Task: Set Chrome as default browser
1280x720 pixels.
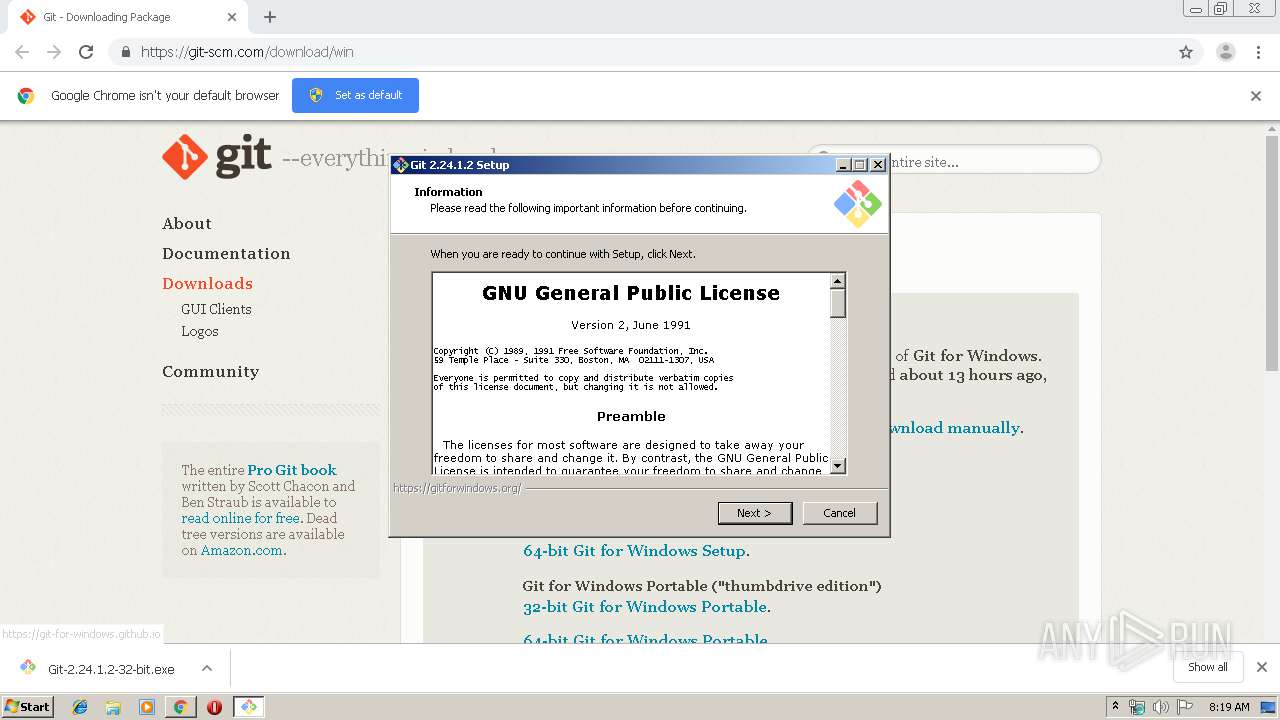Action: pyautogui.click(x=355, y=95)
